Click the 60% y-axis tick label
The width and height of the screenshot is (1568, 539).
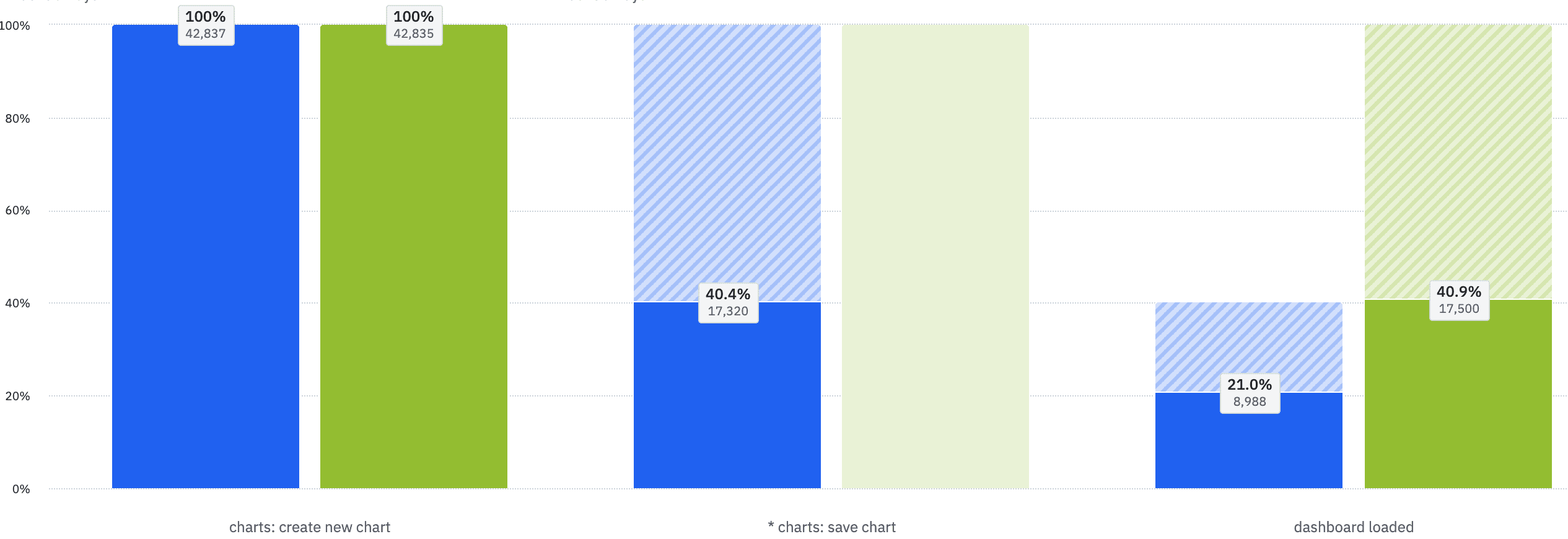point(17,211)
